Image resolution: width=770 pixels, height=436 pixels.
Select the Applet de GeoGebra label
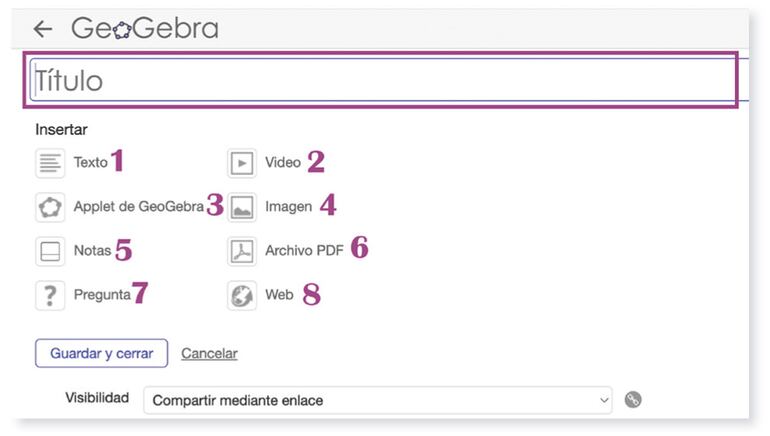point(138,207)
